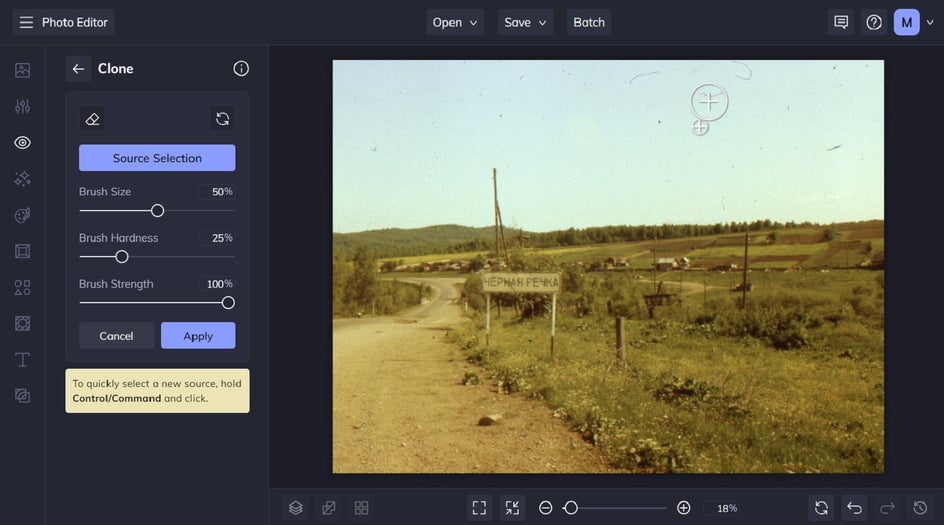Image resolution: width=944 pixels, height=525 pixels.
Task: Open the layers icon in bottom bar
Action: 296,508
